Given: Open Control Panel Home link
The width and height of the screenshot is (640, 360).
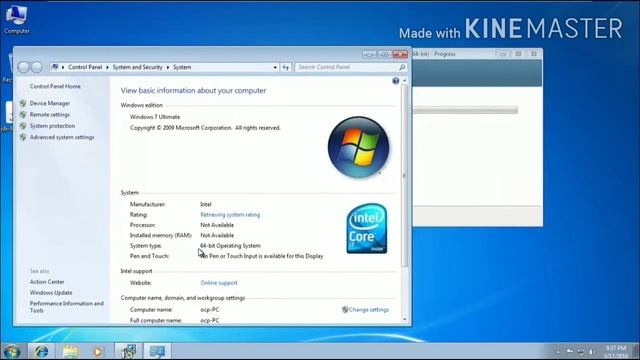Looking at the screenshot, I should [55, 87].
